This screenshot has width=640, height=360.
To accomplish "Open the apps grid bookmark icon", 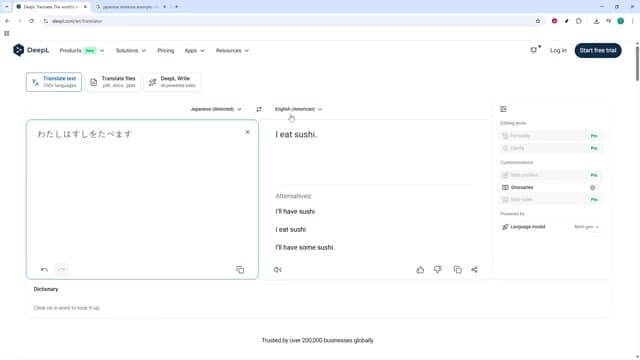I will pos(7,33).
